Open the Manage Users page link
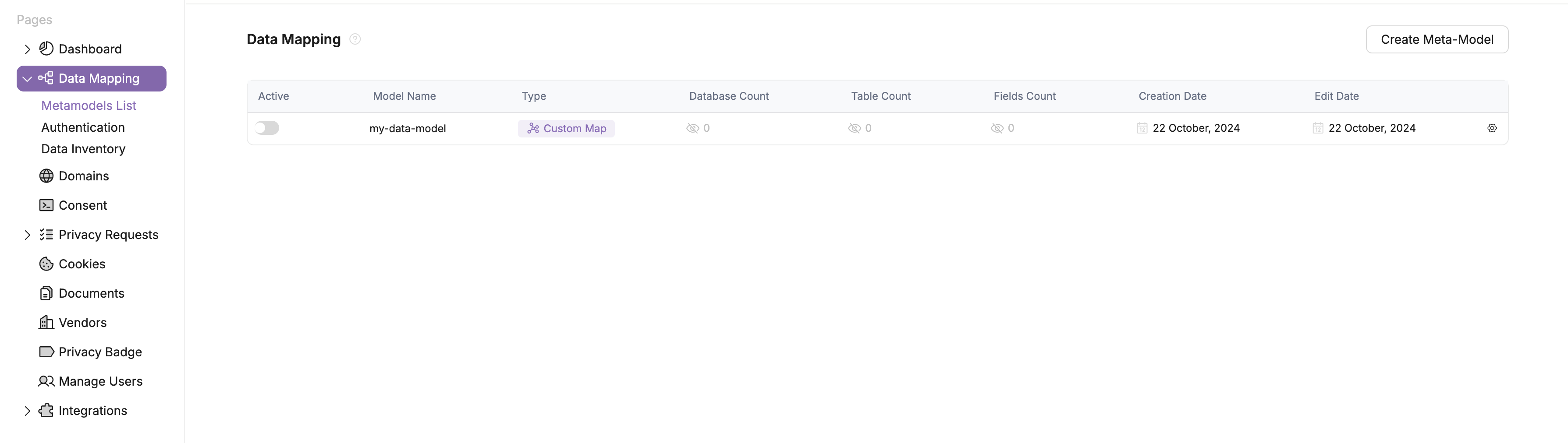This screenshot has width=1568, height=443. (x=100, y=381)
